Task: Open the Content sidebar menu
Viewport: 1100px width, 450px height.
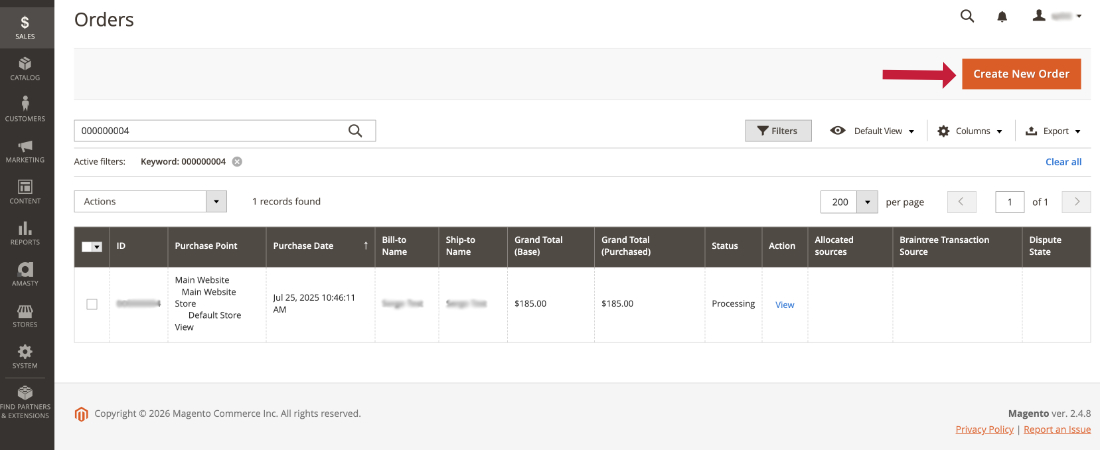Action: point(25,192)
